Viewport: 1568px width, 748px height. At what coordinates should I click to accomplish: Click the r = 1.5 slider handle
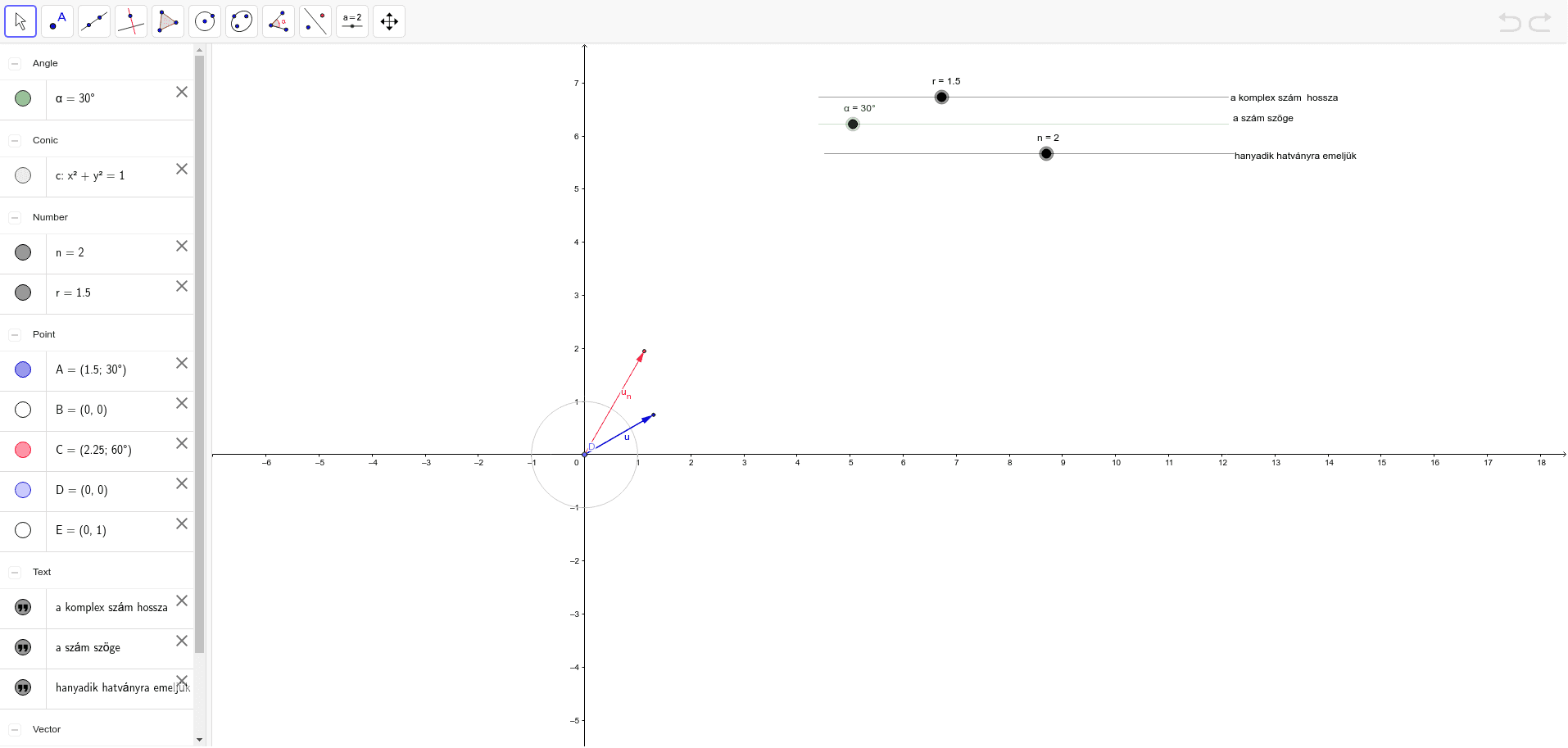[x=940, y=97]
